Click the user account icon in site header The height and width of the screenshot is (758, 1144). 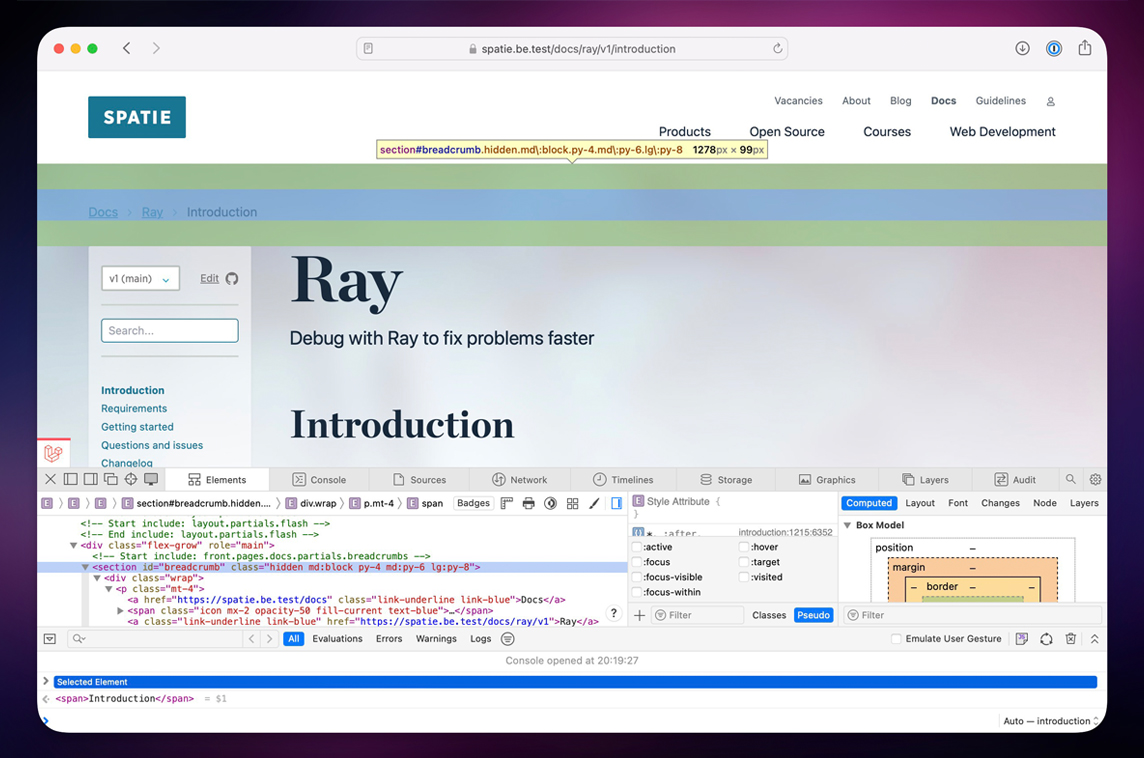(1051, 101)
